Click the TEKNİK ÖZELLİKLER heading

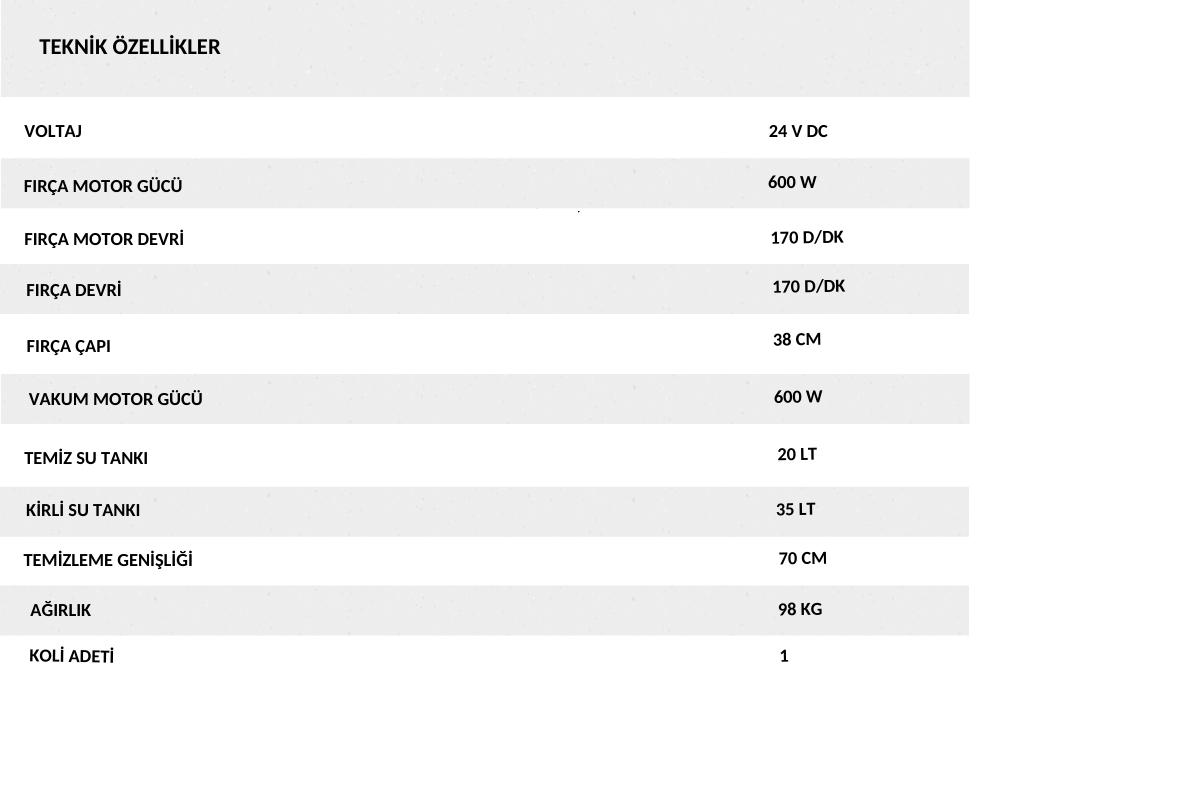click(129, 47)
